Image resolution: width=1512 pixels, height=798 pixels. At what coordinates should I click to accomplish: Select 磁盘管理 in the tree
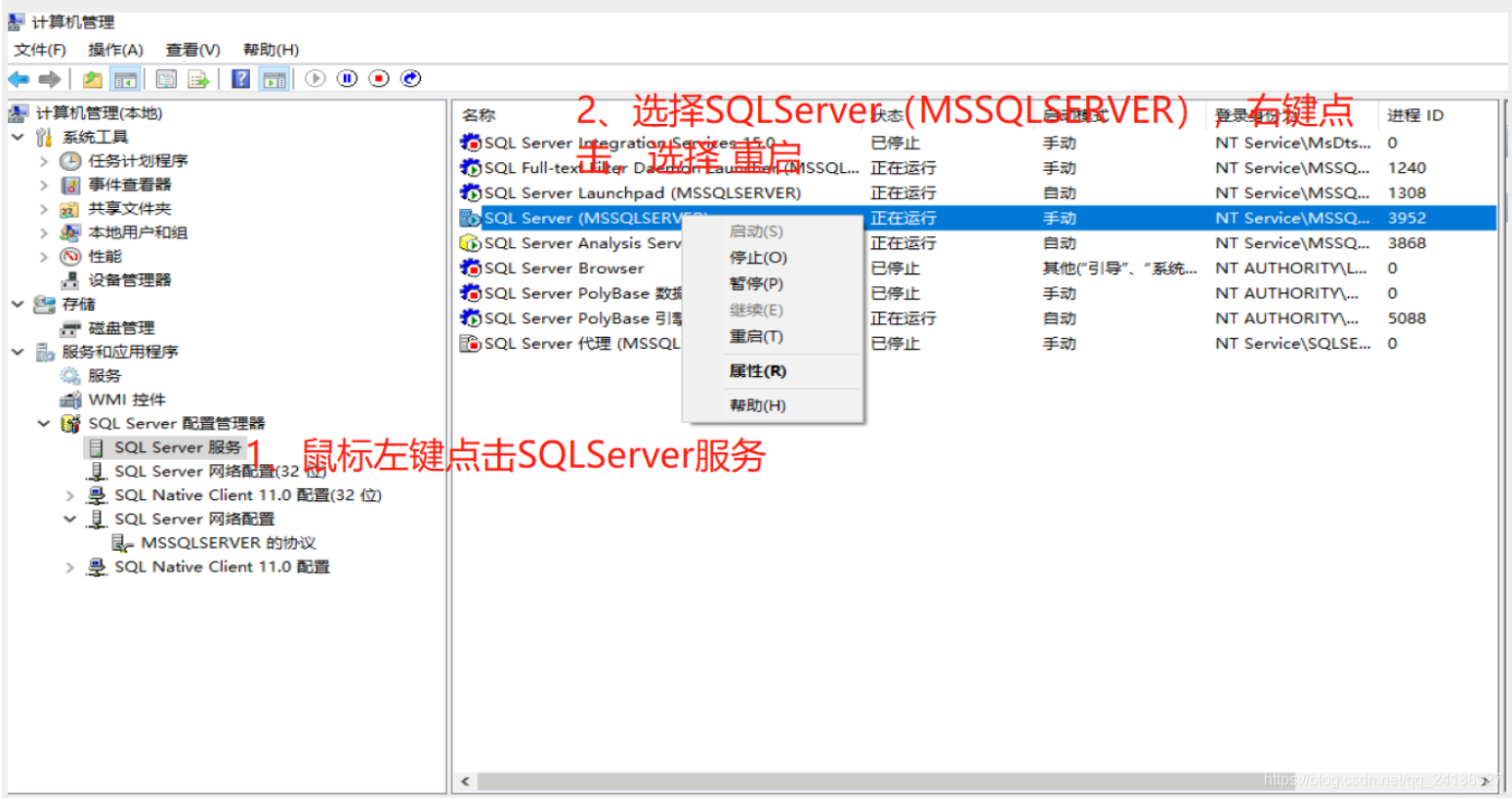click(x=121, y=328)
